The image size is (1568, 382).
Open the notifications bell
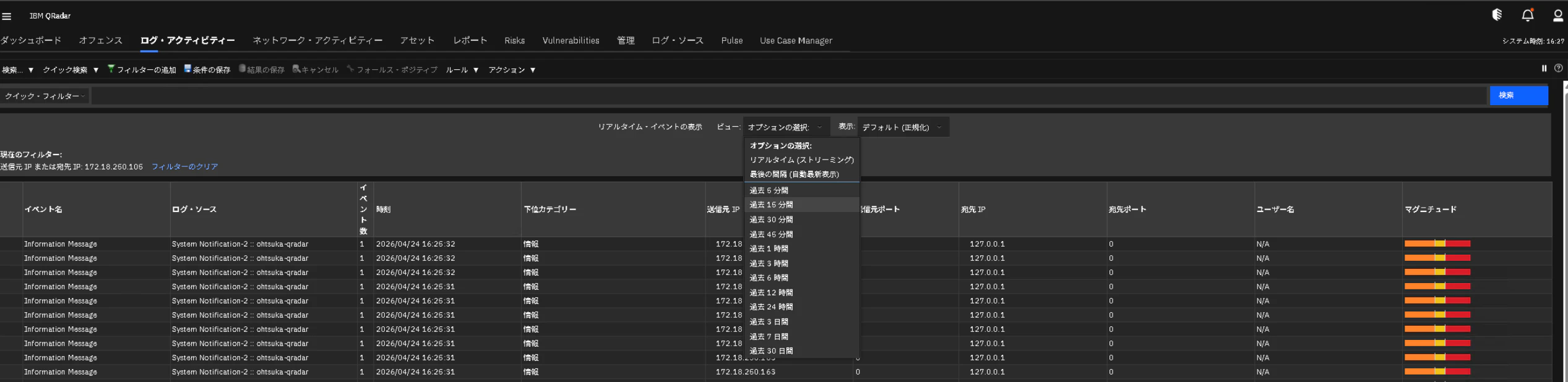1528,15
